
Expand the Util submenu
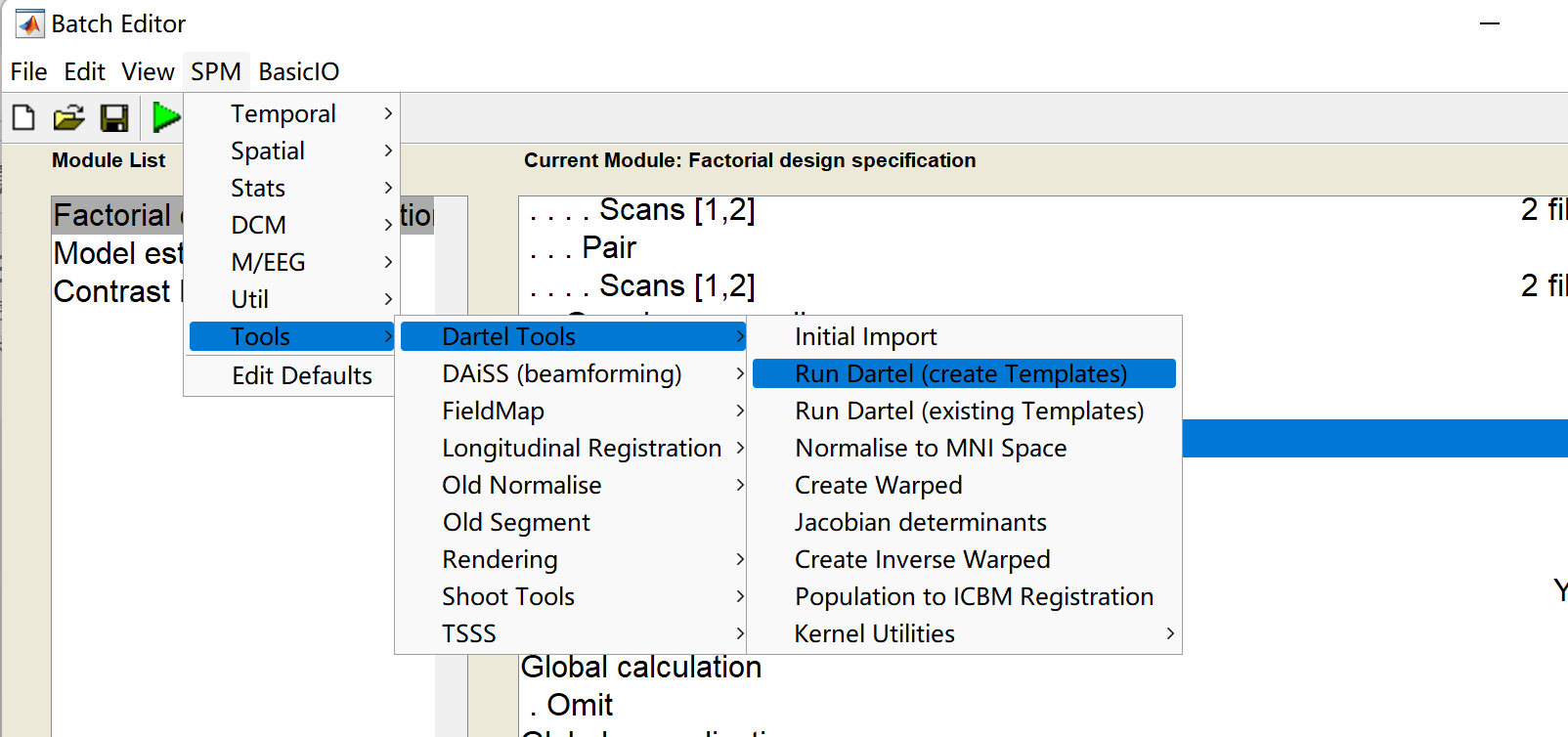[291, 299]
